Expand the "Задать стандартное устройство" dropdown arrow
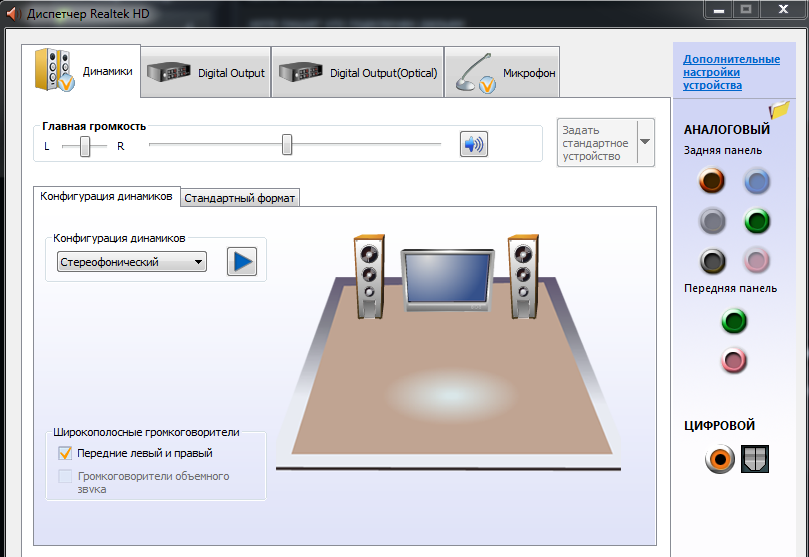The image size is (809, 557). [645, 142]
